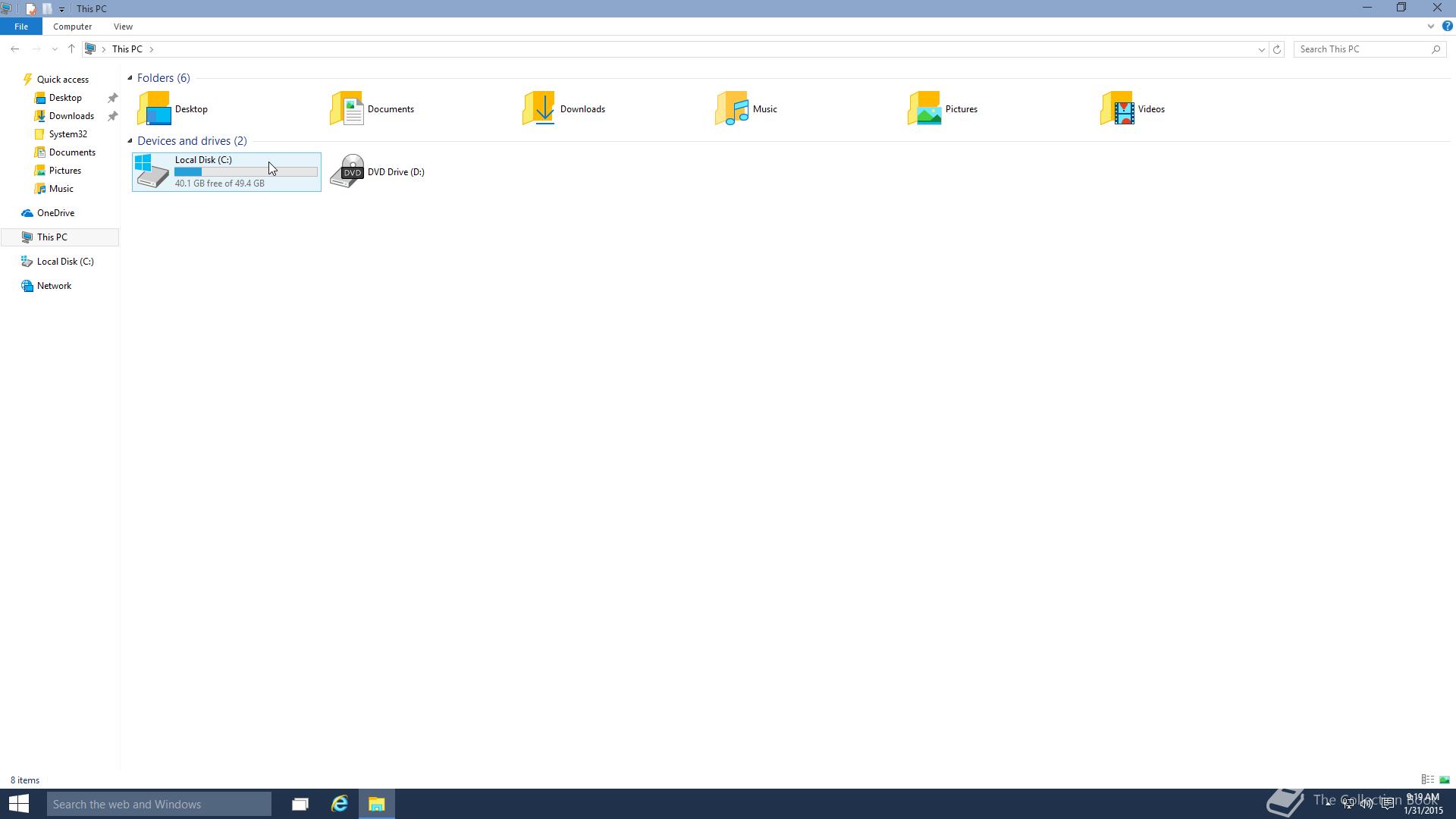Click This PC breadcrumb in address bar
This screenshot has height=819, width=1456.
[x=127, y=49]
